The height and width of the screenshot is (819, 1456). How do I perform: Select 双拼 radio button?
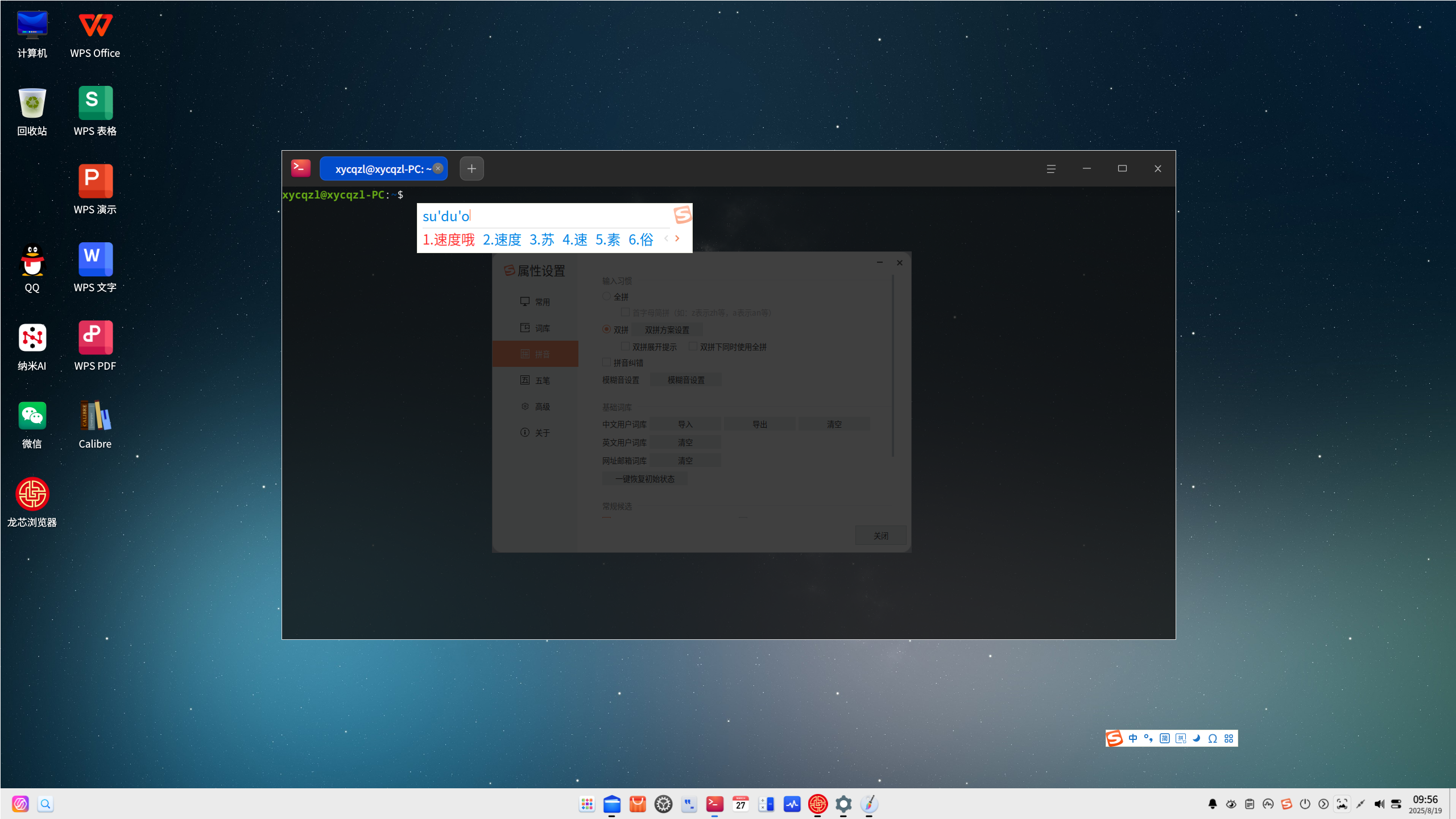606,329
